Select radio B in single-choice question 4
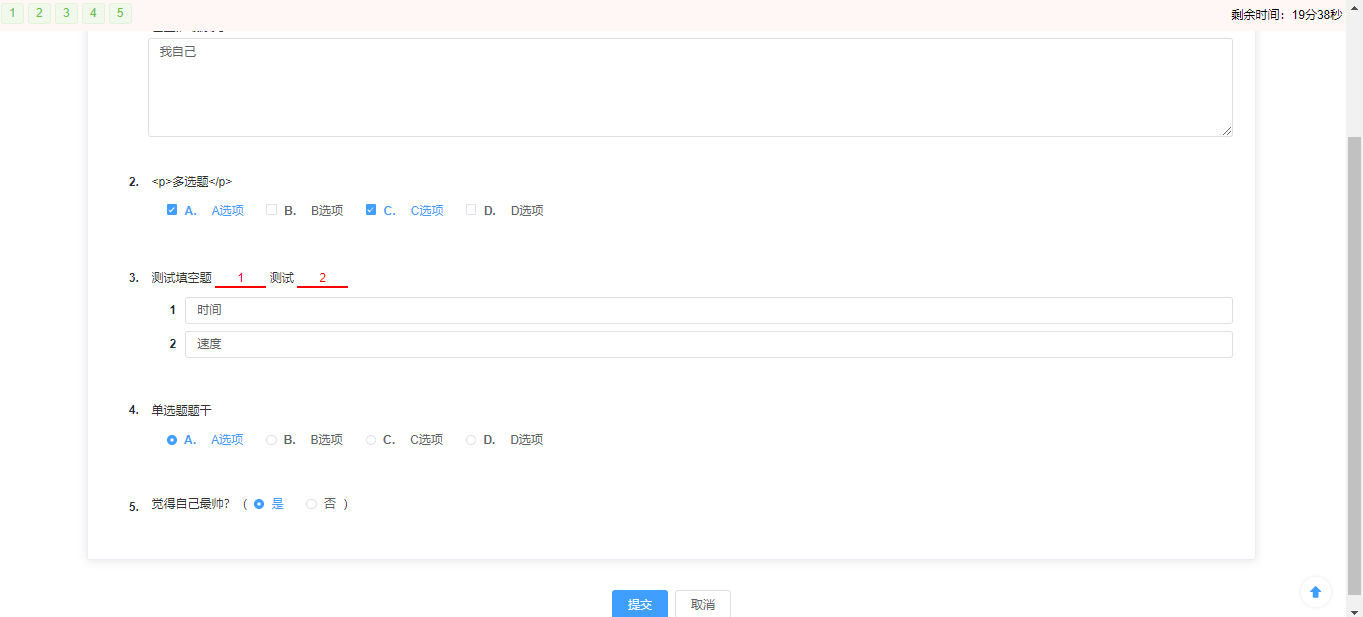This screenshot has width=1363, height=617. (x=271, y=440)
